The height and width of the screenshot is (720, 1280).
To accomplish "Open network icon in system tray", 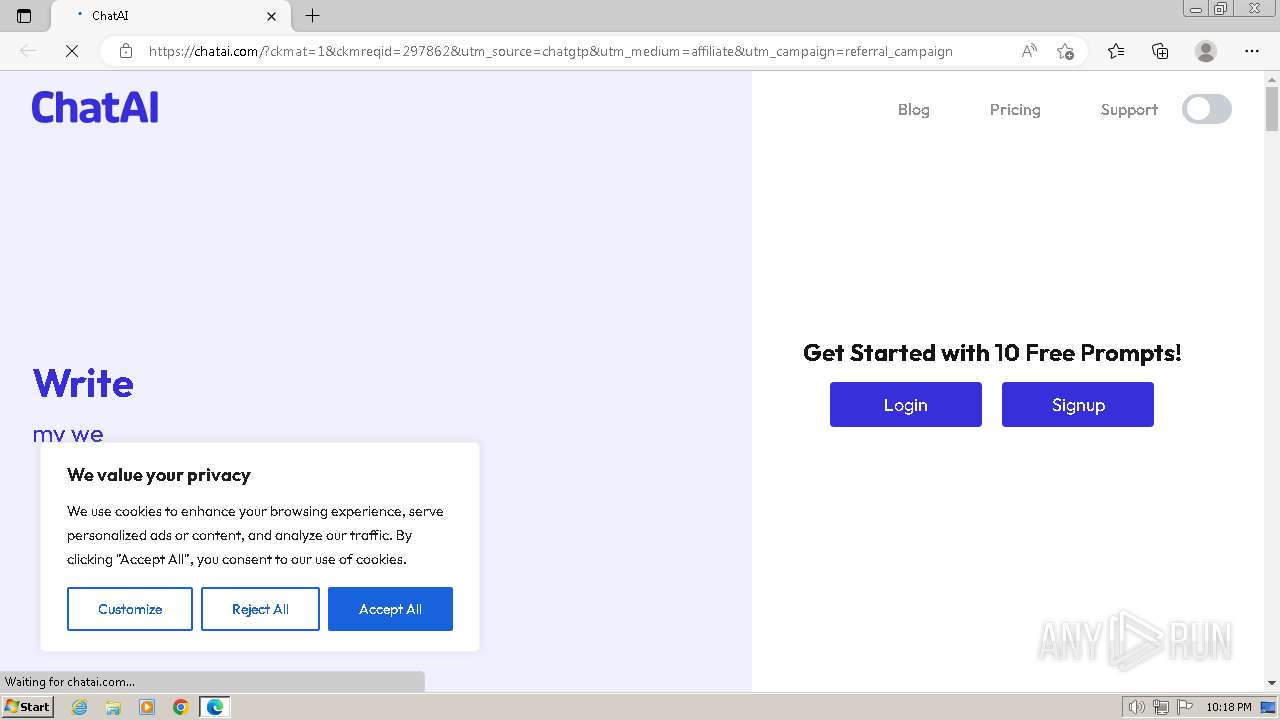I will click(x=1161, y=707).
